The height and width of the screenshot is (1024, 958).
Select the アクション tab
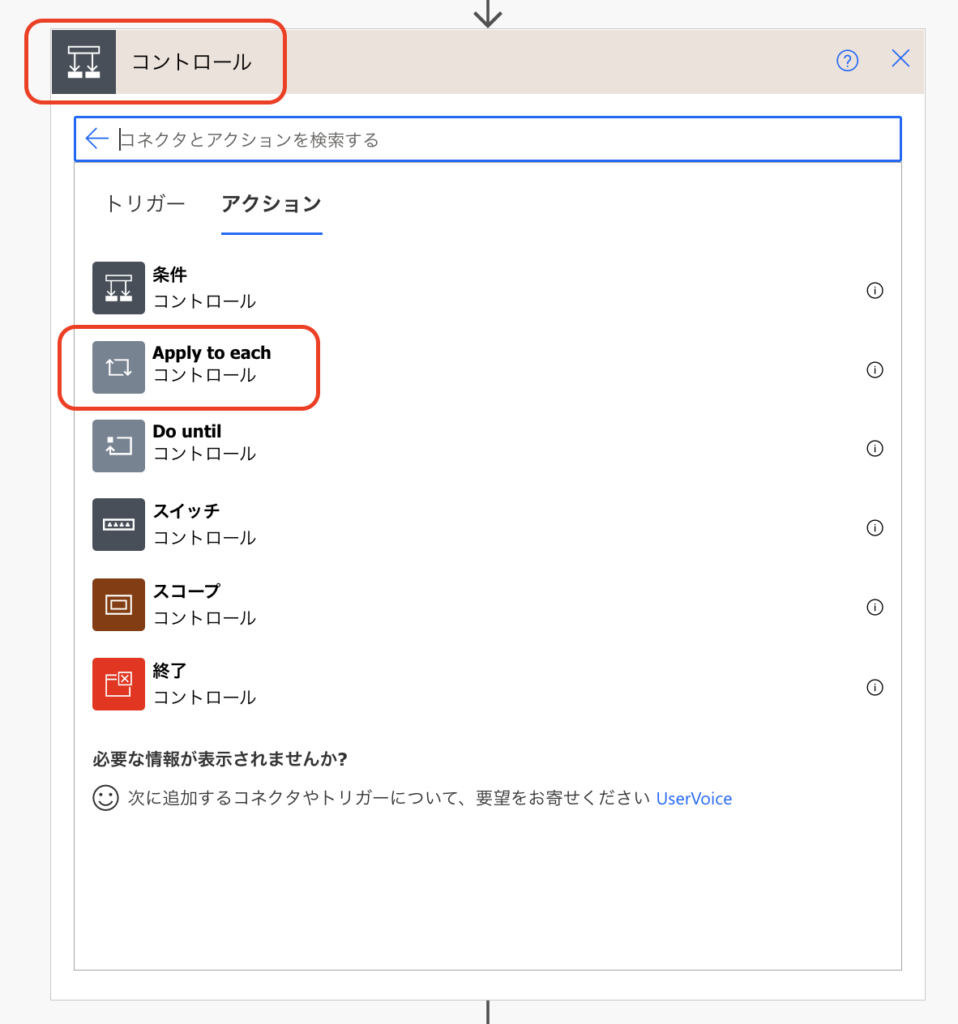[x=271, y=204]
